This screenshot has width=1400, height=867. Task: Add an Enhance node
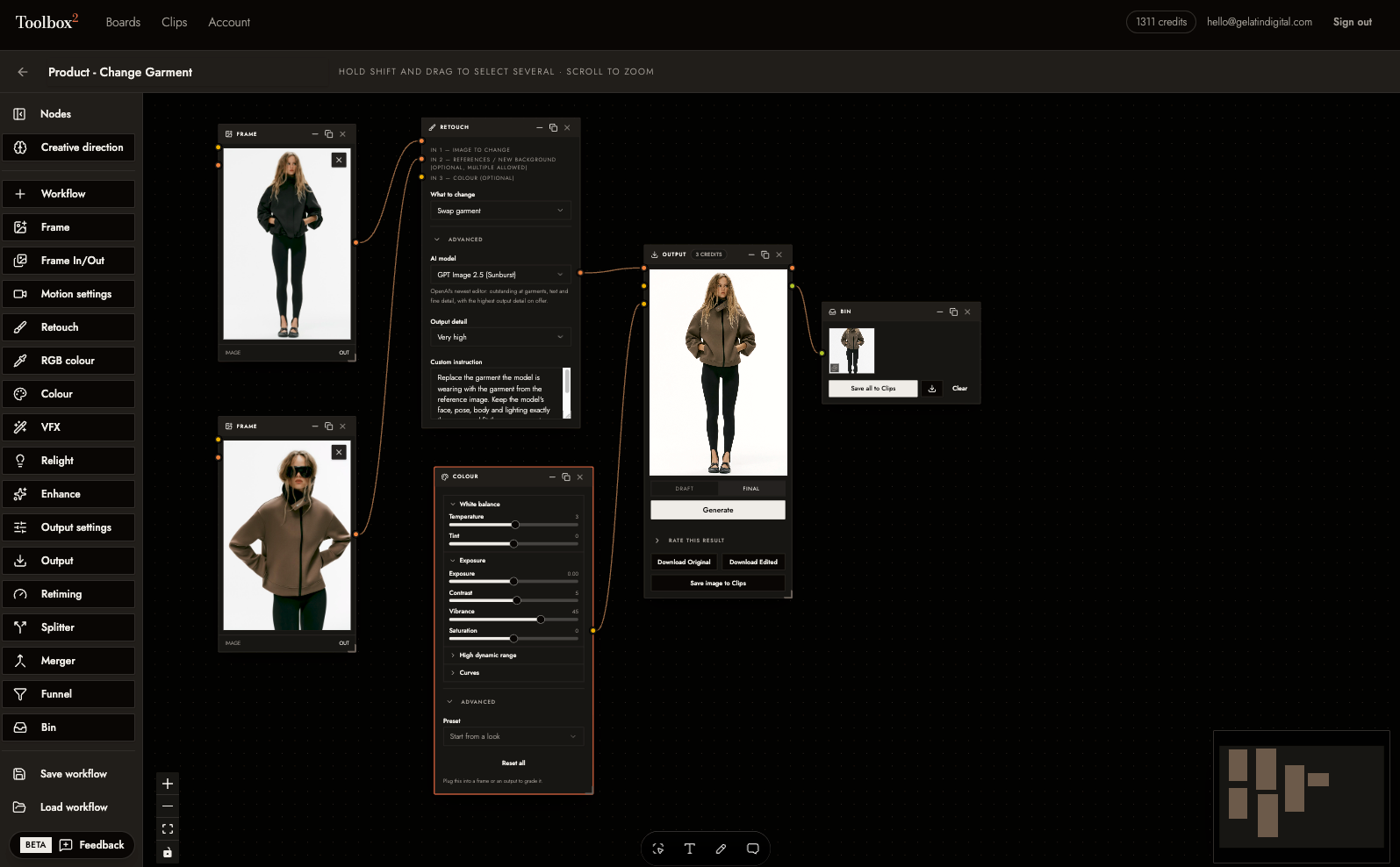[68, 494]
